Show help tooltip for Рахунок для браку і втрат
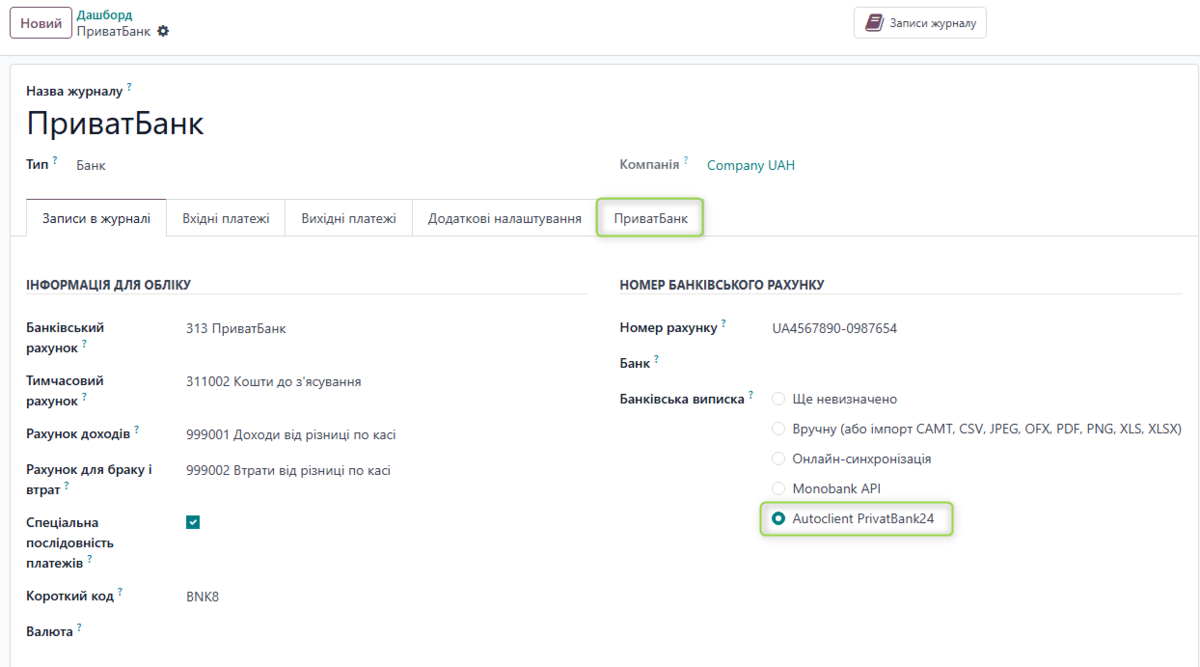This screenshot has height=667, width=1200. pyautogui.click(x=69, y=484)
